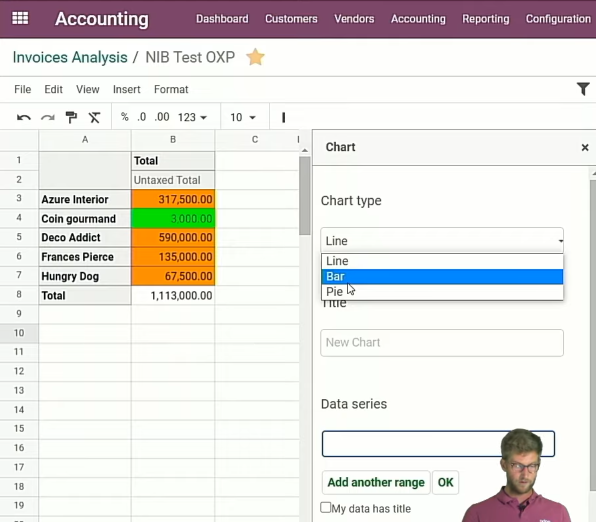
Task: Click the undo arrow icon
Action: coord(24,117)
